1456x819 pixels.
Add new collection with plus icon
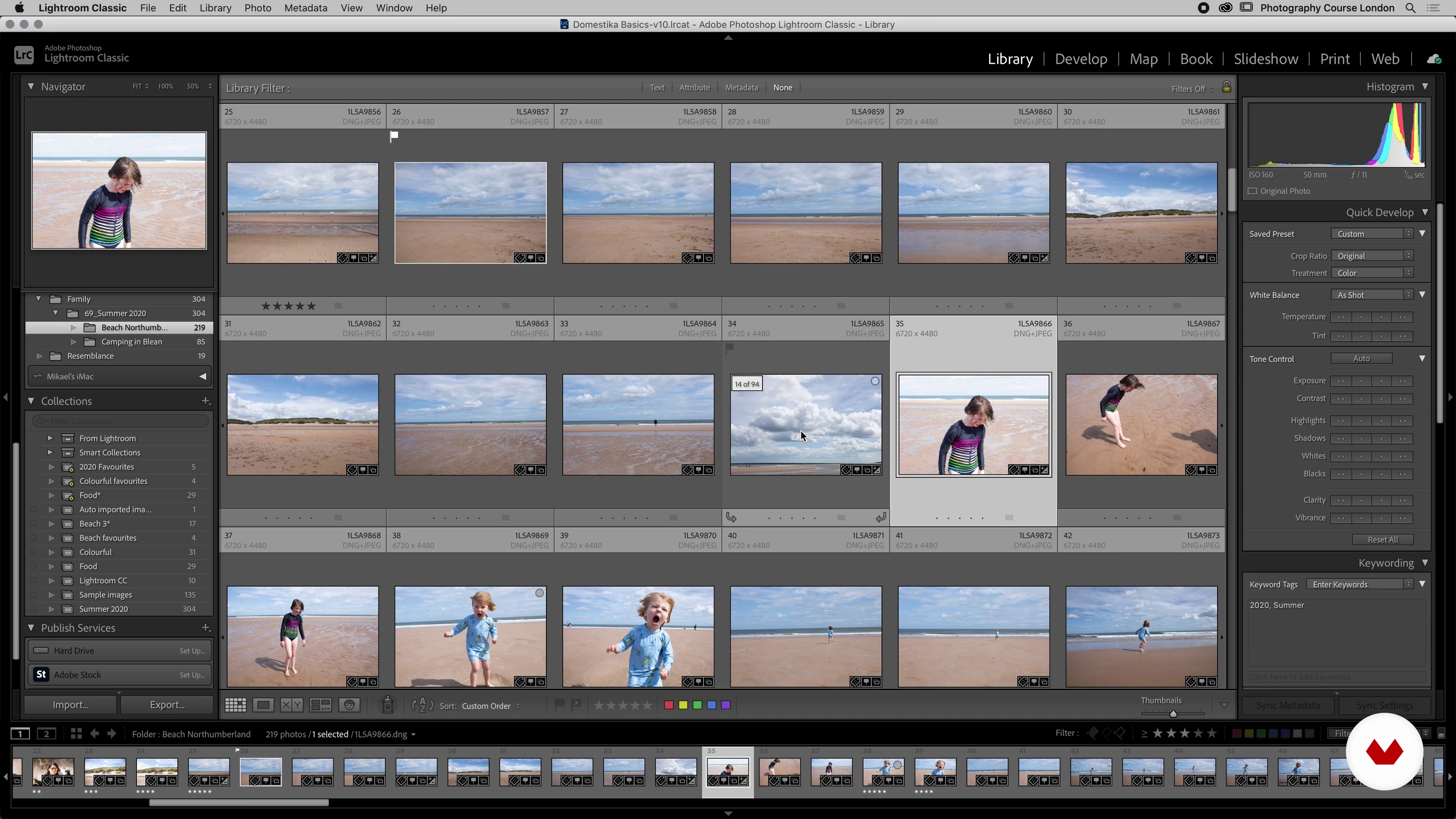pyautogui.click(x=206, y=401)
